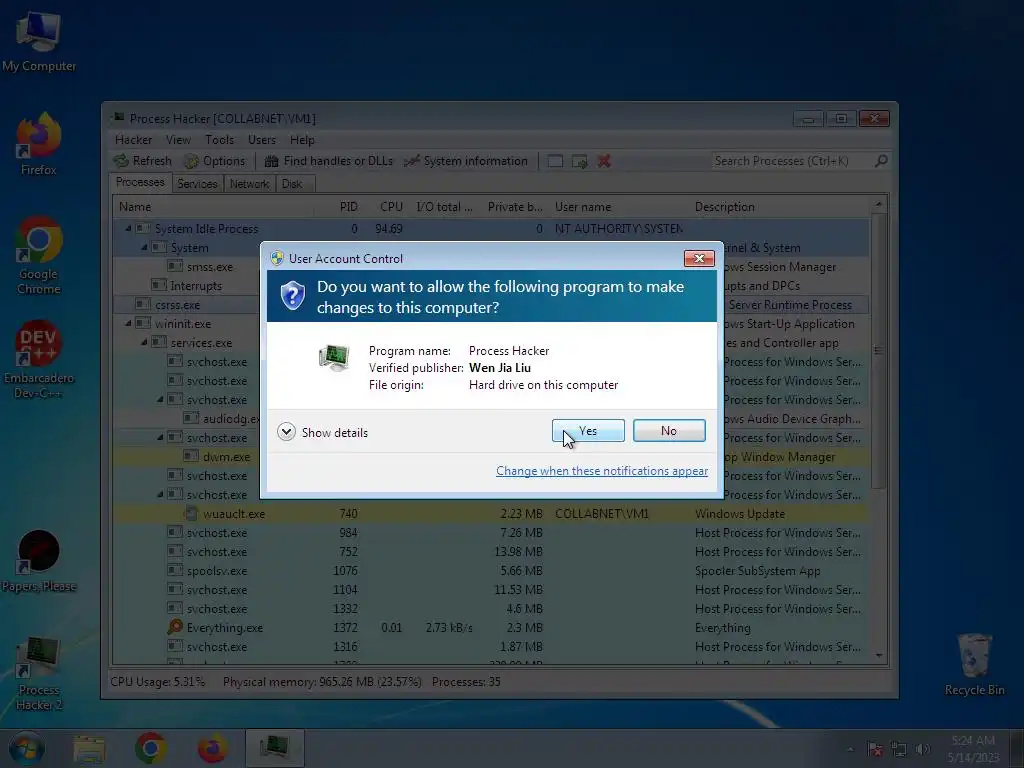Collapse the services.exe tree node

coord(144,342)
